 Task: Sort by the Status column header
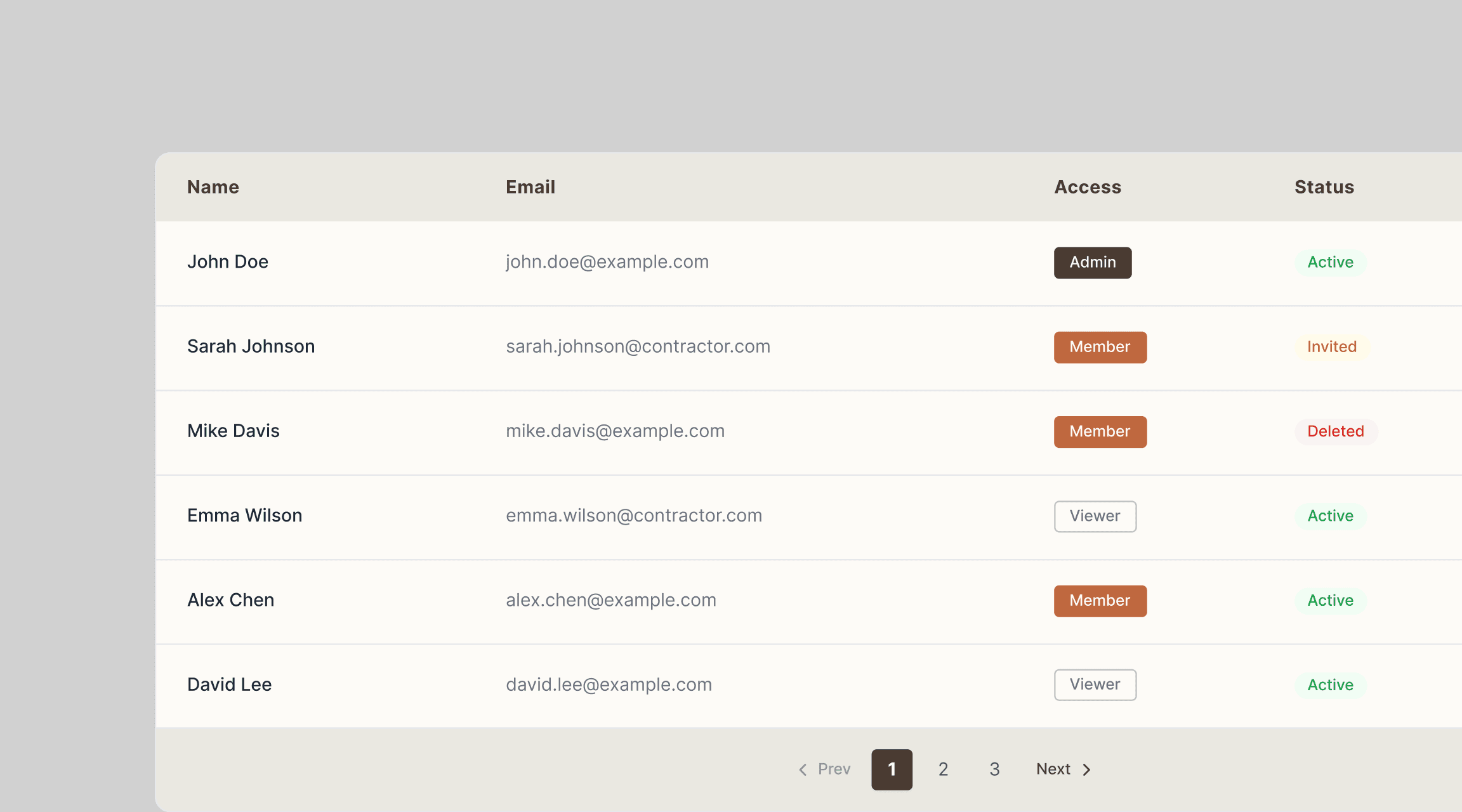click(1324, 187)
